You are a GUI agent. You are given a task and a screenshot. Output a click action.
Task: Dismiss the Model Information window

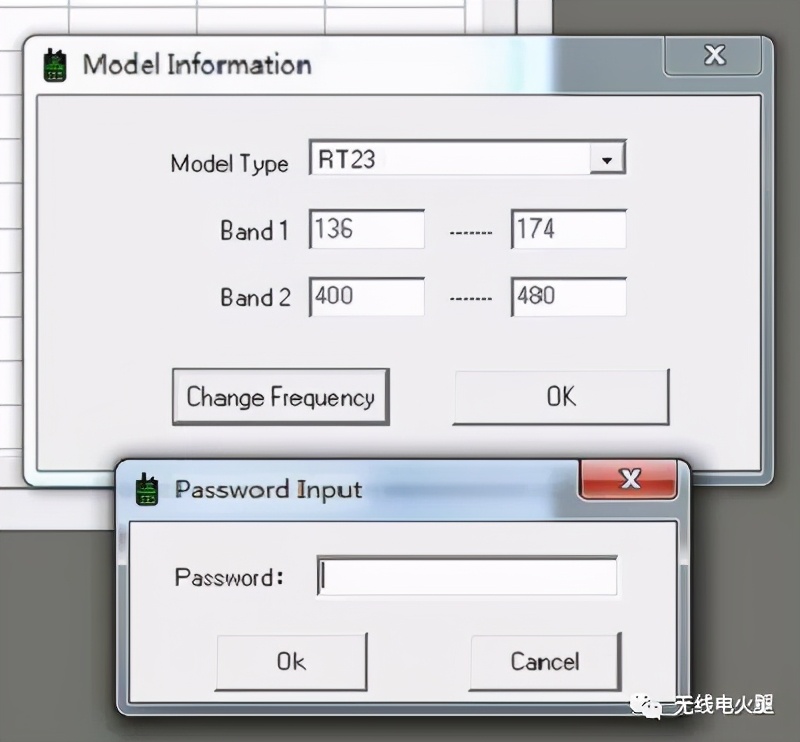pyautogui.click(x=713, y=55)
